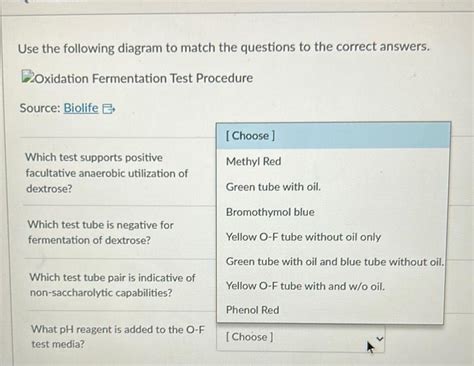Click the chevron arrow on the bottom dropdown
474x366 pixels.
coord(379,339)
